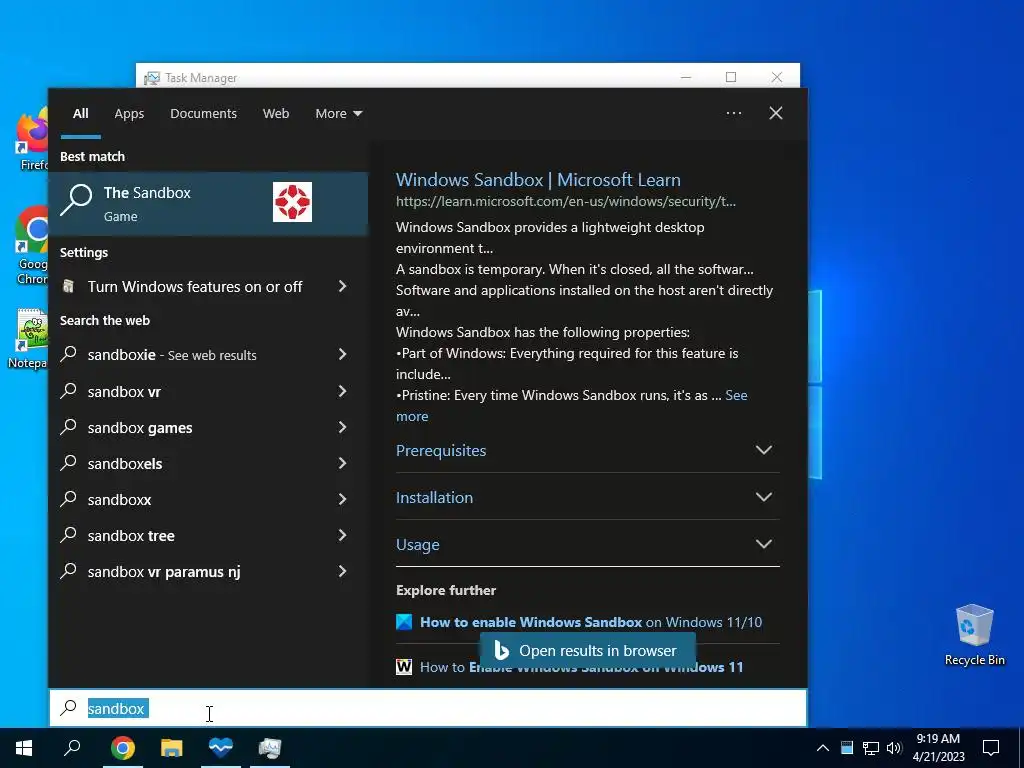Image resolution: width=1024 pixels, height=768 pixels.
Task: Click the learn.microsoft.com URL text
Action: coord(566,201)
